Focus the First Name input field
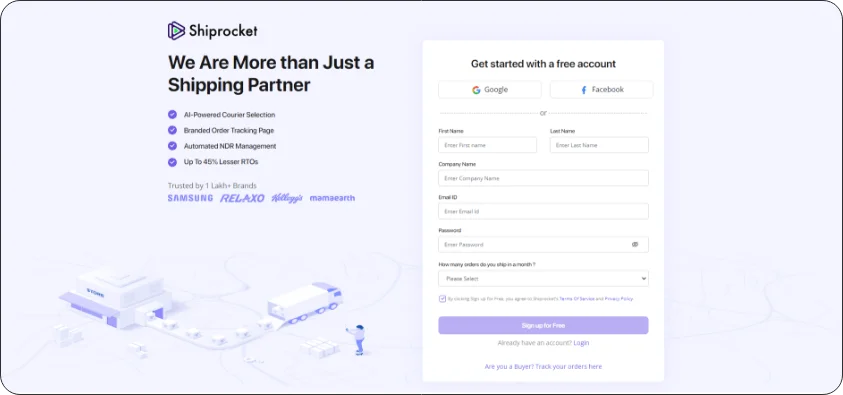This screenshot has width=843, height=395. point(488,145)
